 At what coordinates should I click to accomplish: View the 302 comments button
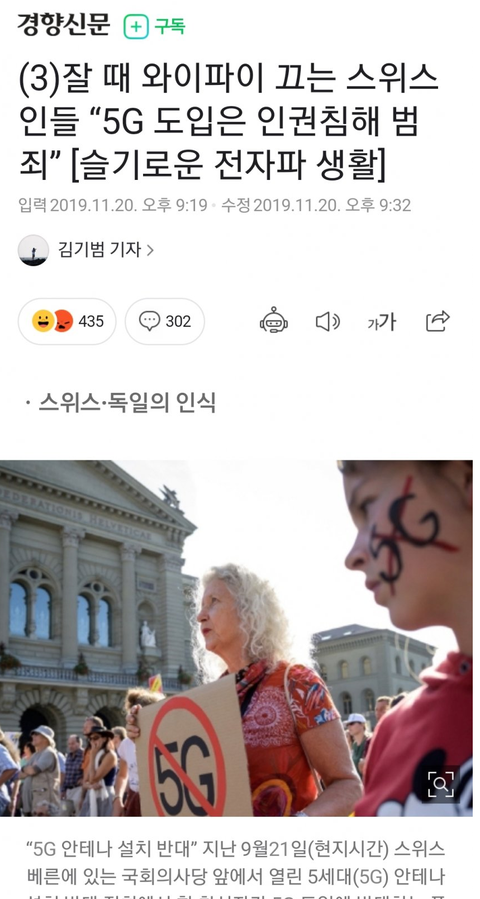pyautogui.click(x=165, y=321)
